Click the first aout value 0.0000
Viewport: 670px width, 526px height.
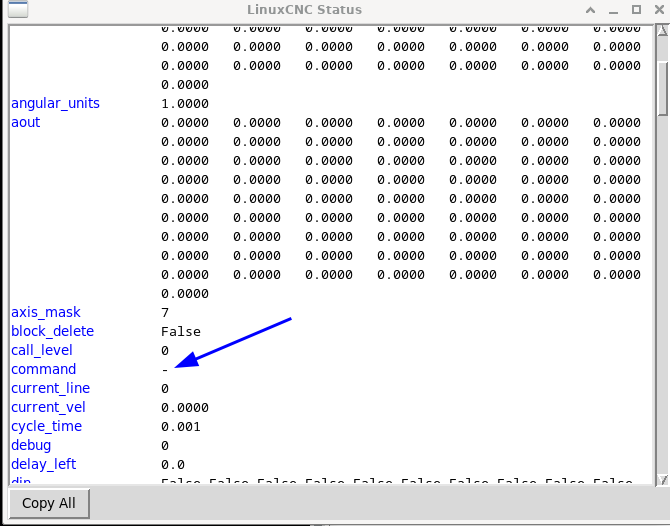(x=185, y=123)
